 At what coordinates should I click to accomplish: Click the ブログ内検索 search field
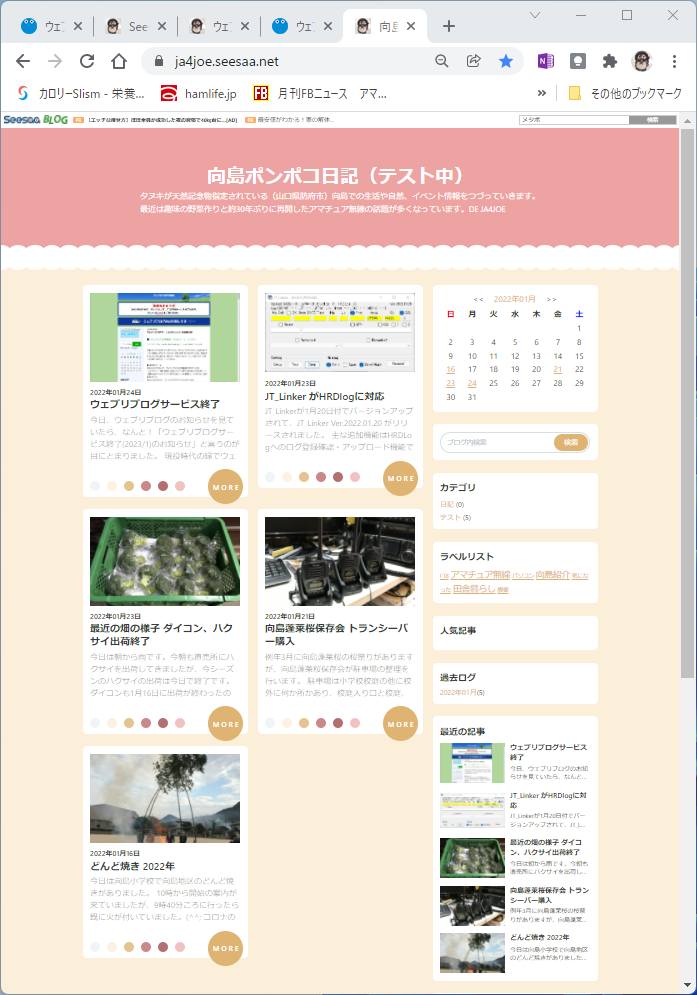coord(498,442)
